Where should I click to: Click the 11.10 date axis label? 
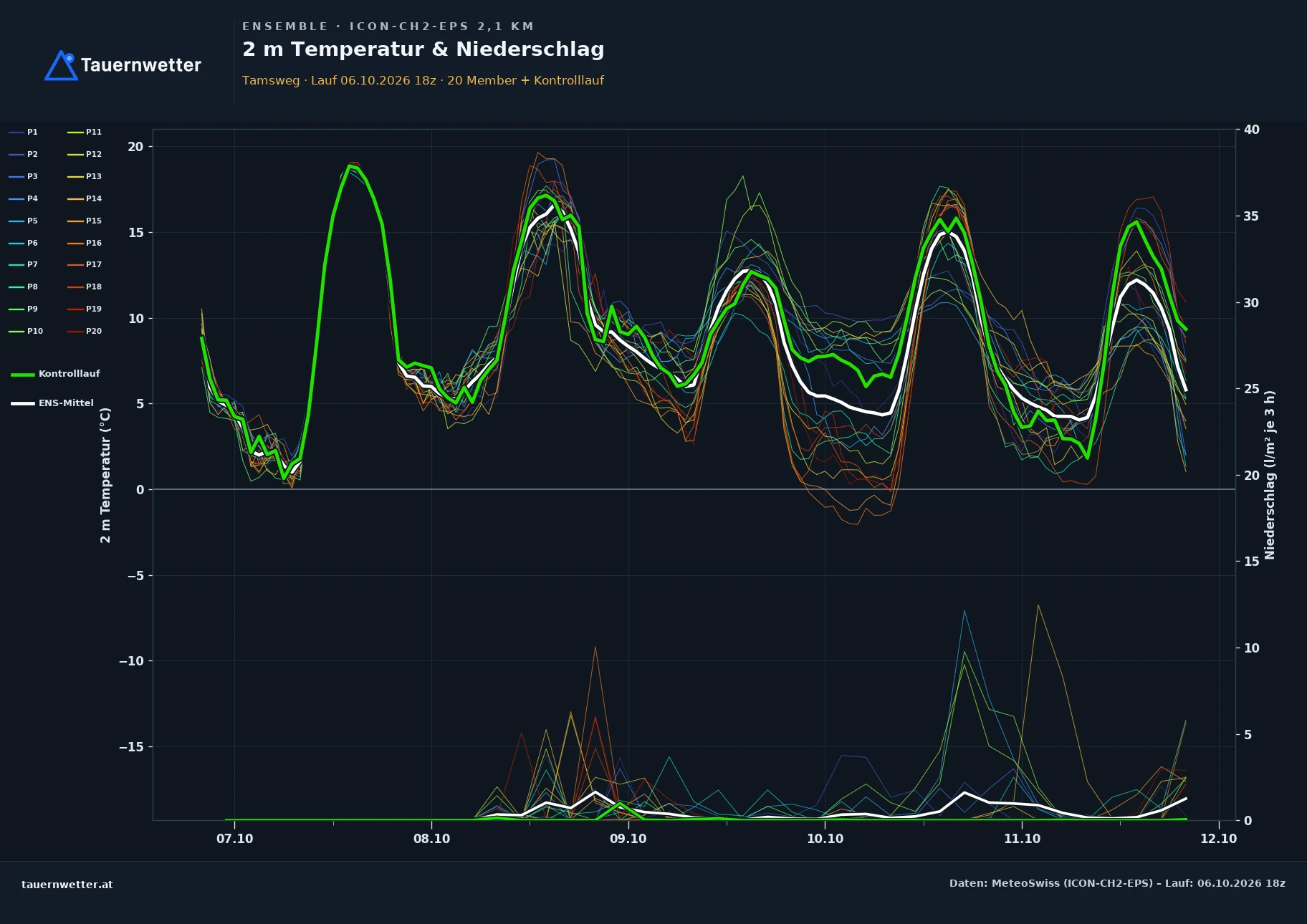[x=1022, y=839]
